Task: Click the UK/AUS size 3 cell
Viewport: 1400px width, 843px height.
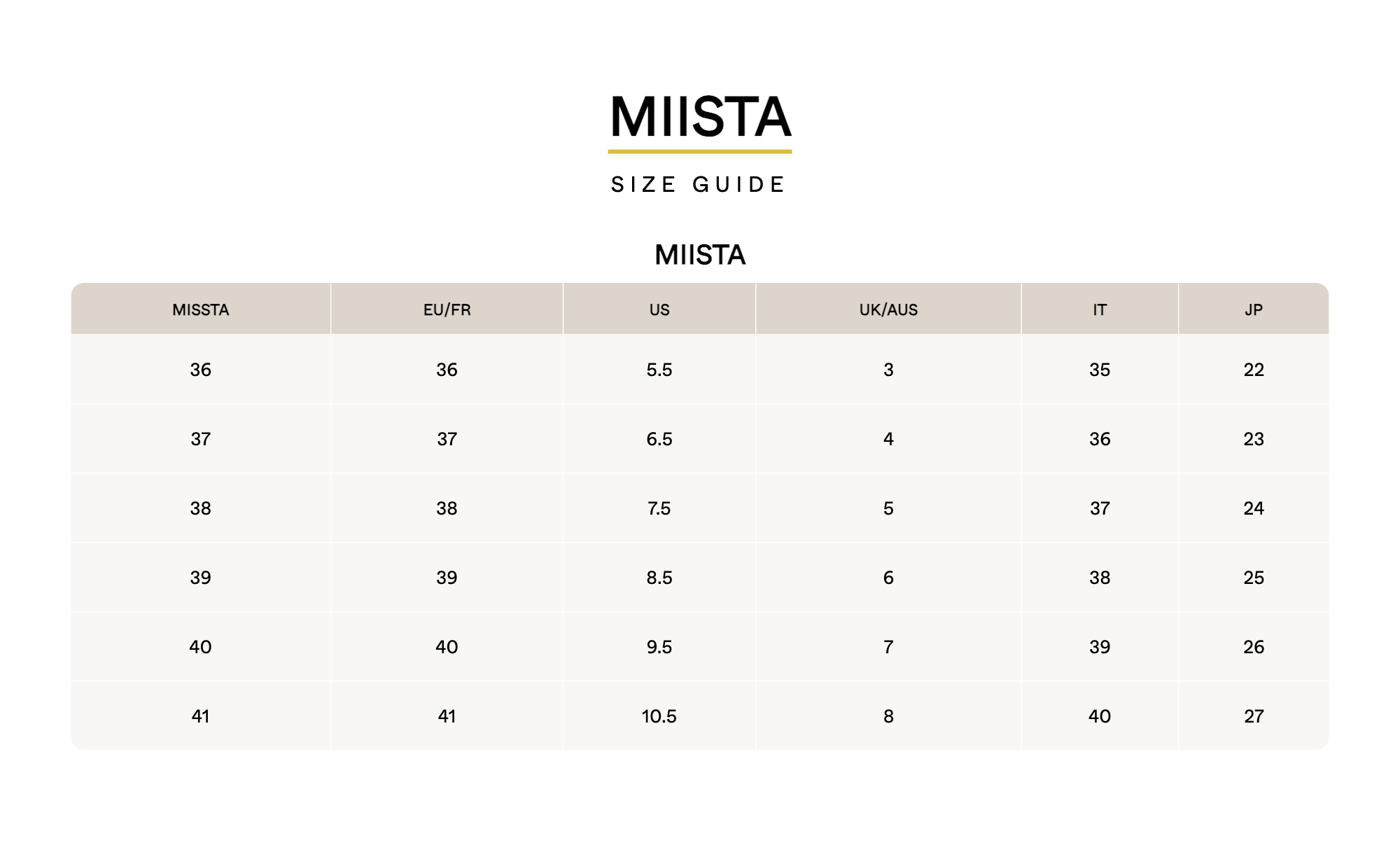Action: point(888,370)
